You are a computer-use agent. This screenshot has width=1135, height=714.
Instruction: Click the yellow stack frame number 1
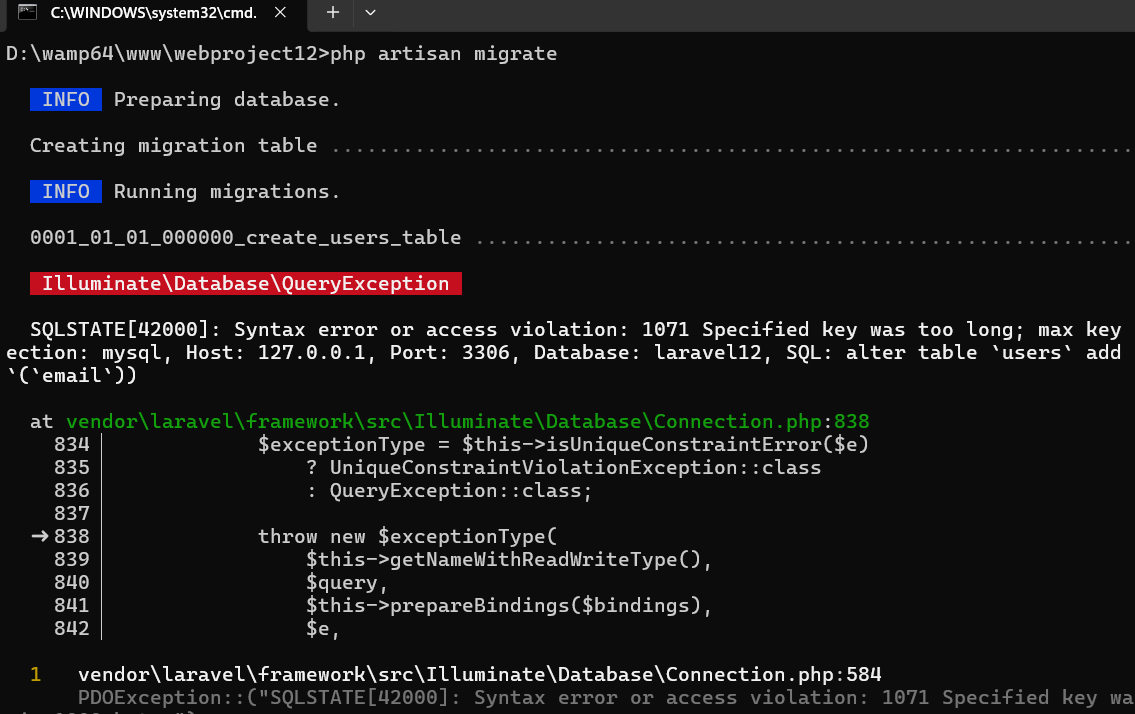pyautogui.click(x=35, y=674)
